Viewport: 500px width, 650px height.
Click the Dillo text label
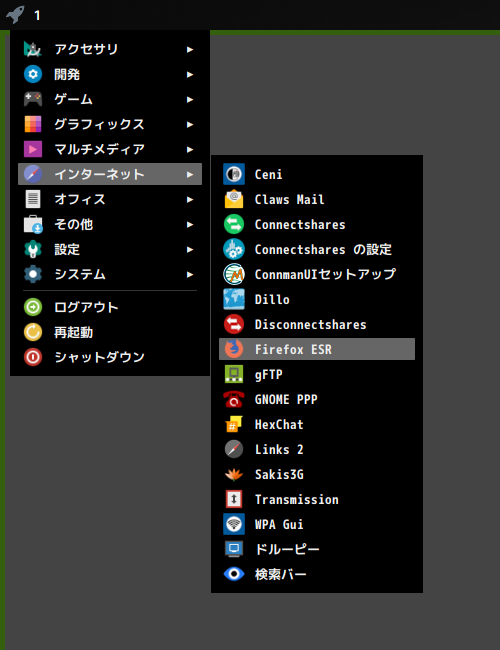272,299
